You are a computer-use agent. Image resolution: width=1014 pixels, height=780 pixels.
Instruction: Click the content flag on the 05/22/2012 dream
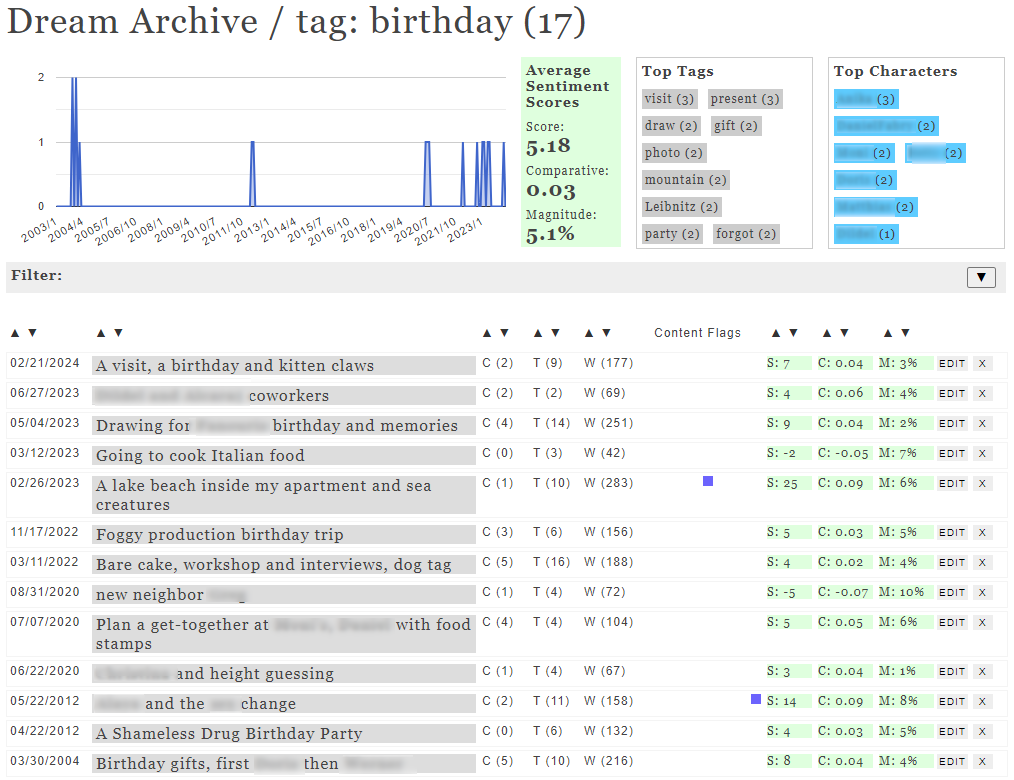(x=756, y=700)
